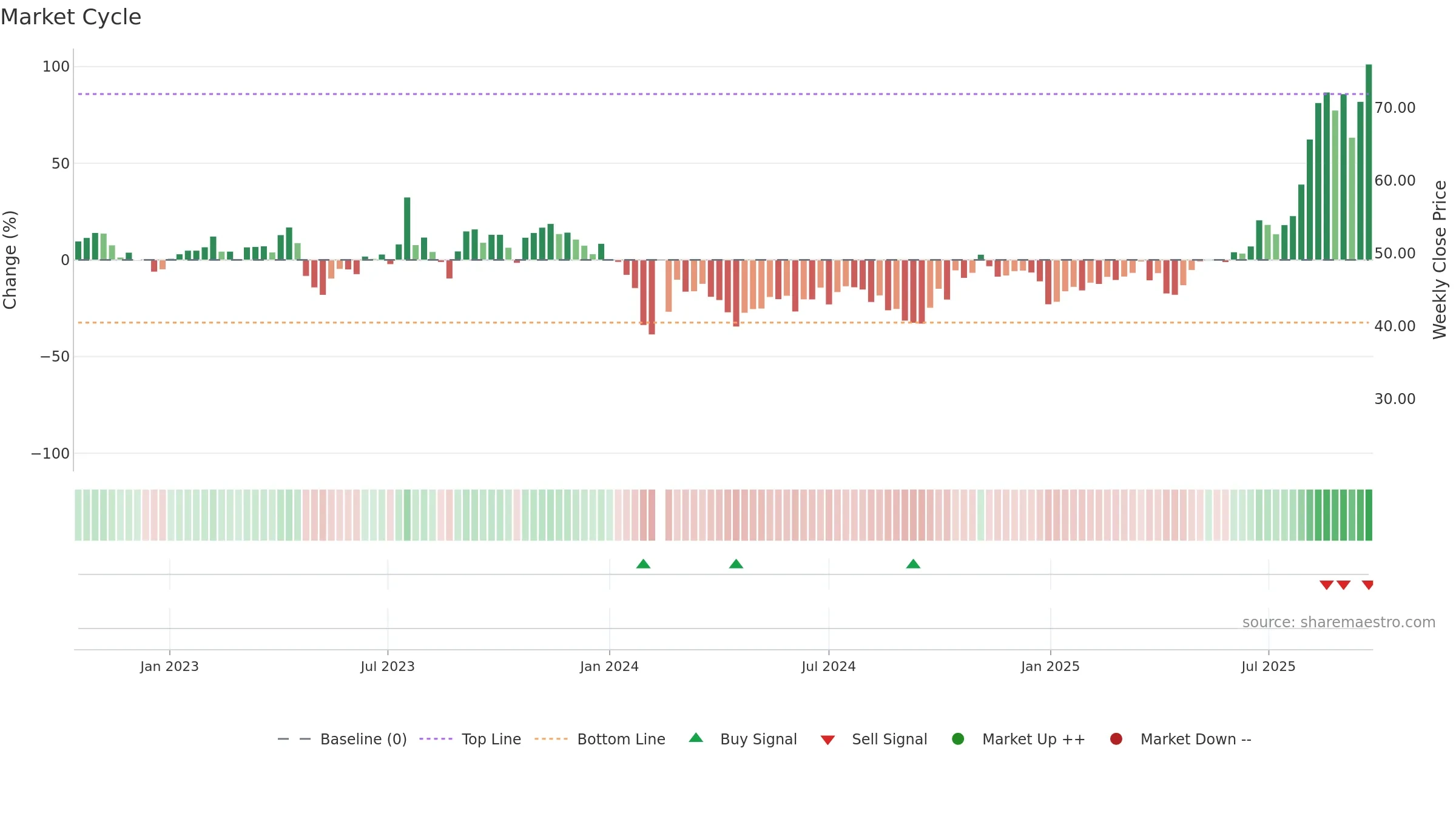This screenshot has height=819, width=1456.
Task: Toggle the Sell Signal legend entry
Action: tap(874, 739)
